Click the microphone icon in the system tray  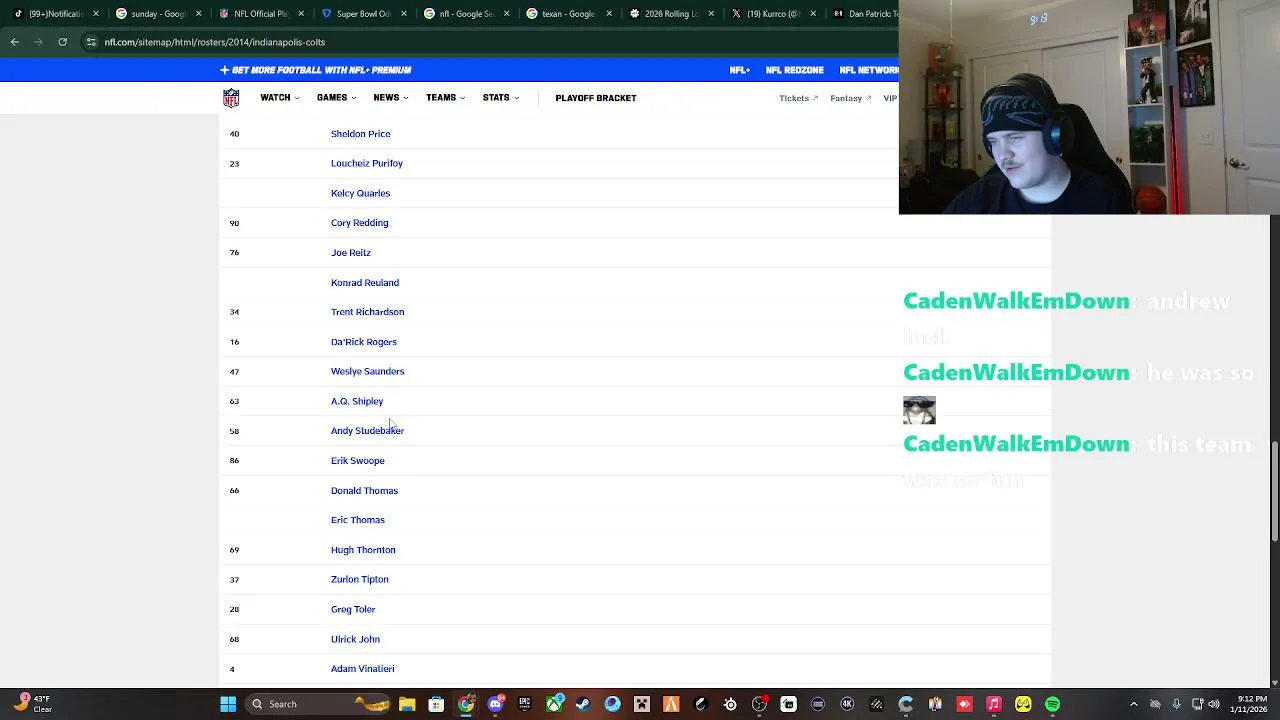(x=1176, y=704)
